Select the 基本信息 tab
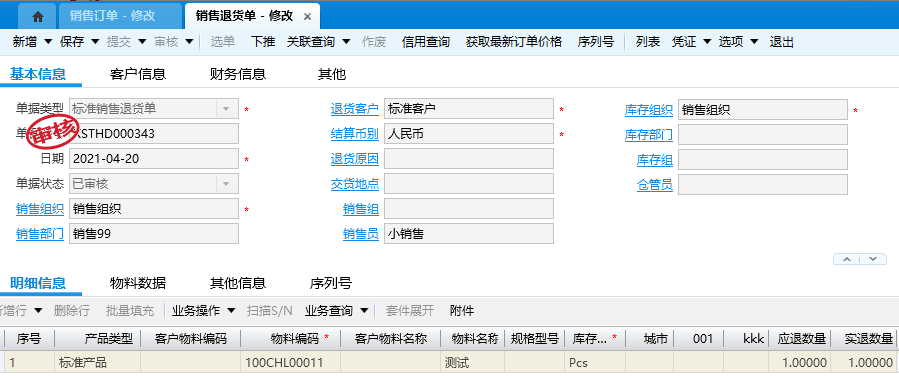 (38, 73)
